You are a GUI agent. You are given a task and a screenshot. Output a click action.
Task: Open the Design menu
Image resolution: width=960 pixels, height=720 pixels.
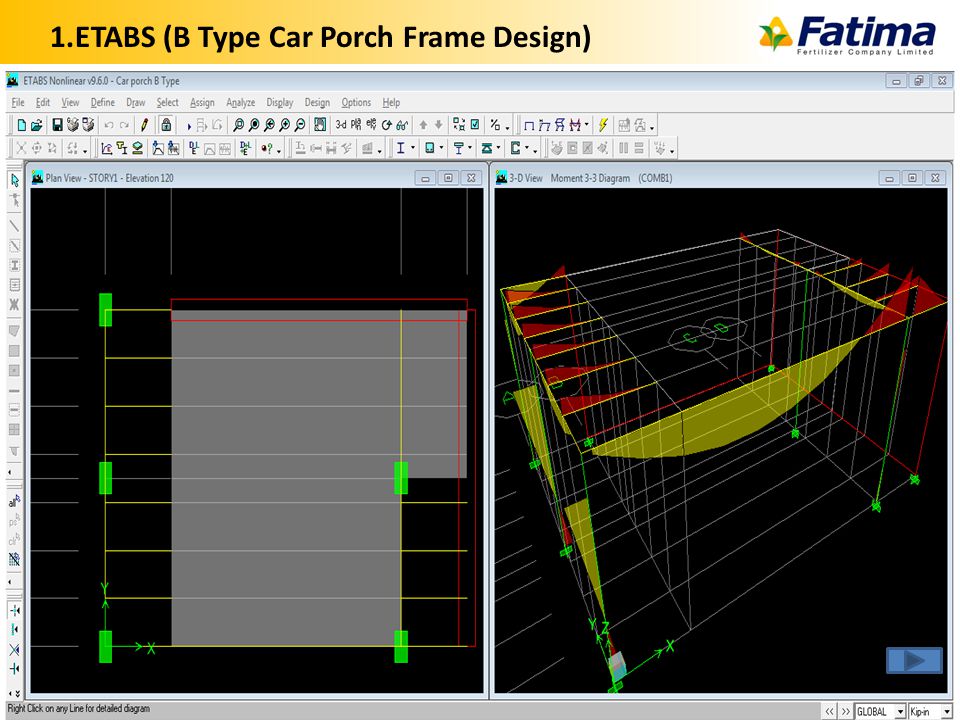(317, 102)
